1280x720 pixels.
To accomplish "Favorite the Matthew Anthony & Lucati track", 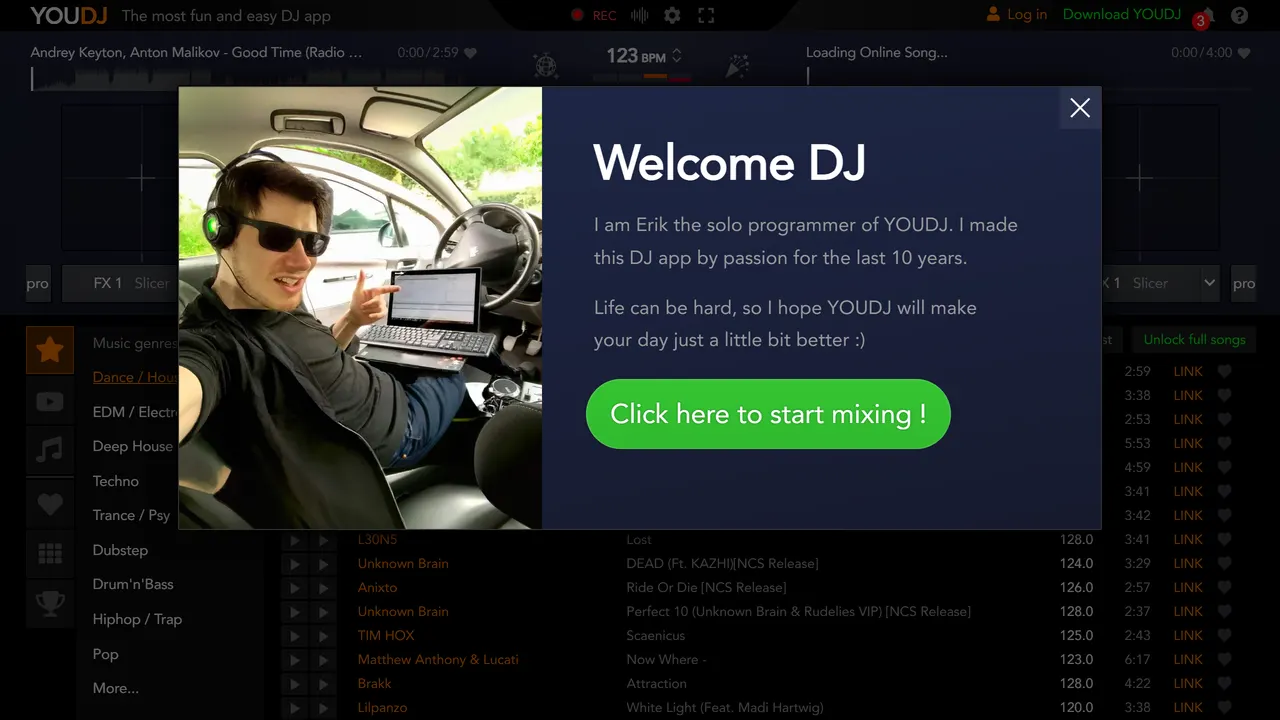I will (1224, 659).
